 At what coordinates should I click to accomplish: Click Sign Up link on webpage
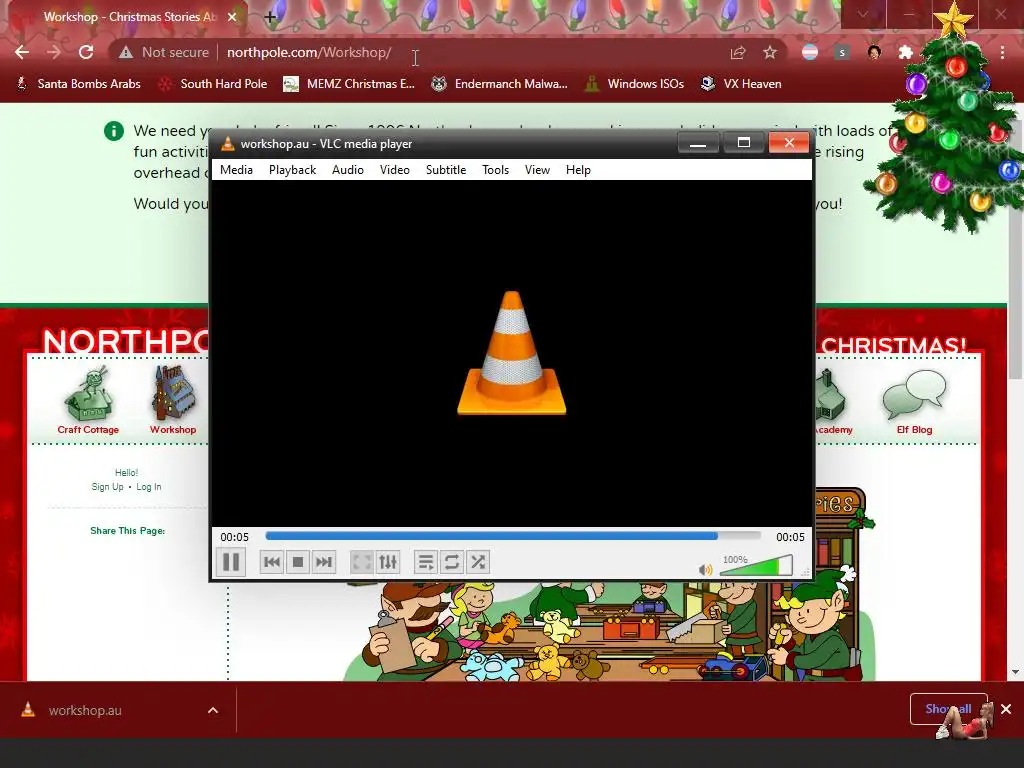pos(107,487)
